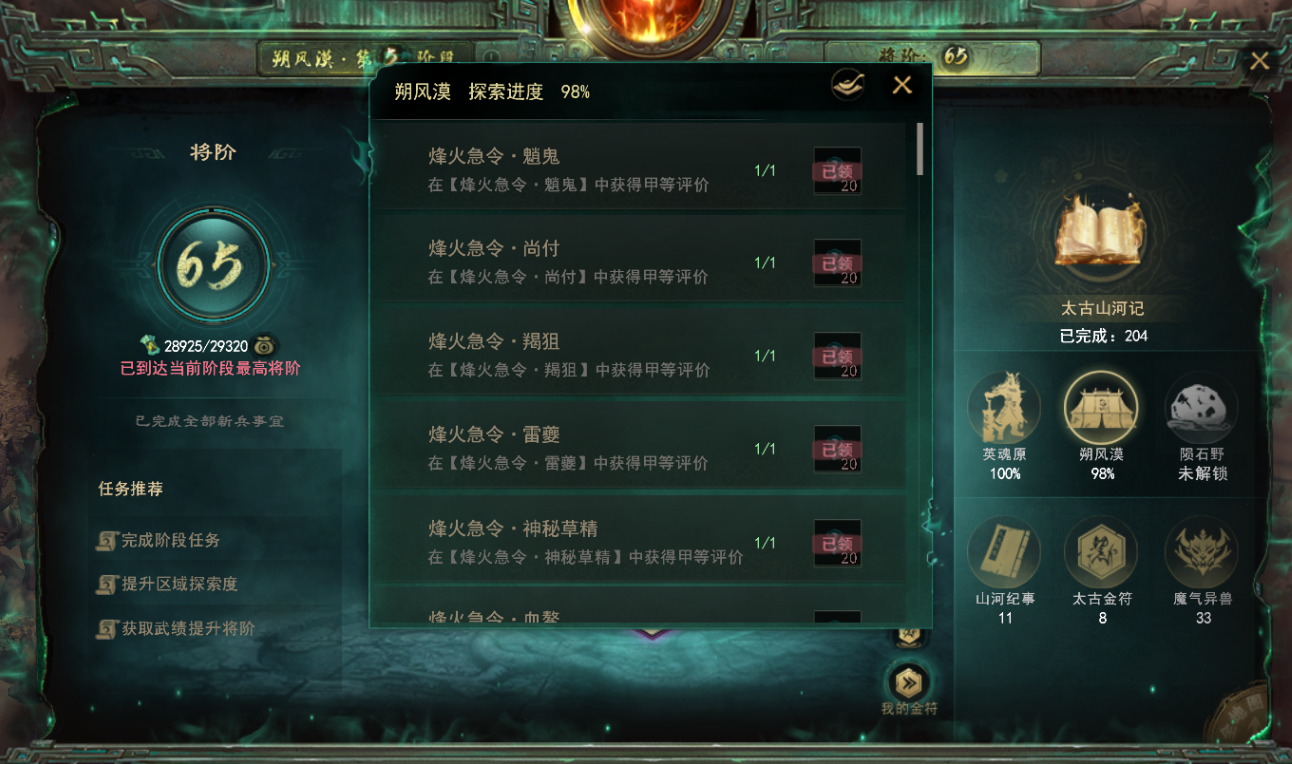Select the 烽火急令·雷夔 task row
1292x764 pixels.
click(x=640, y=448)
